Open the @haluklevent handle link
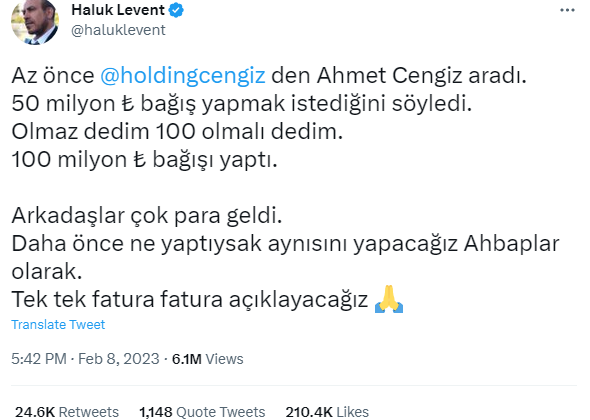This screenshot has width=590, height=420. (118, 30)
